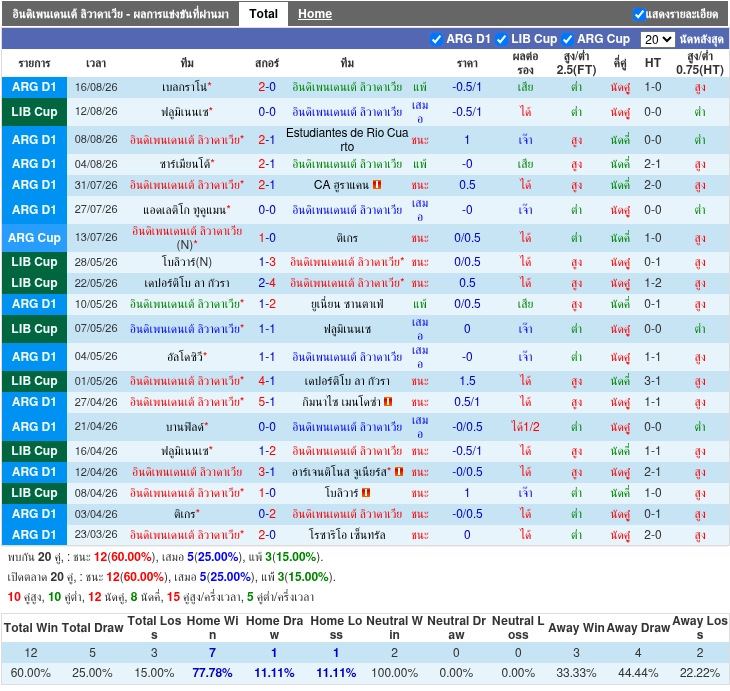
Task: Click the Total Loss percentage 15.00%
Action: coord(154,673)
